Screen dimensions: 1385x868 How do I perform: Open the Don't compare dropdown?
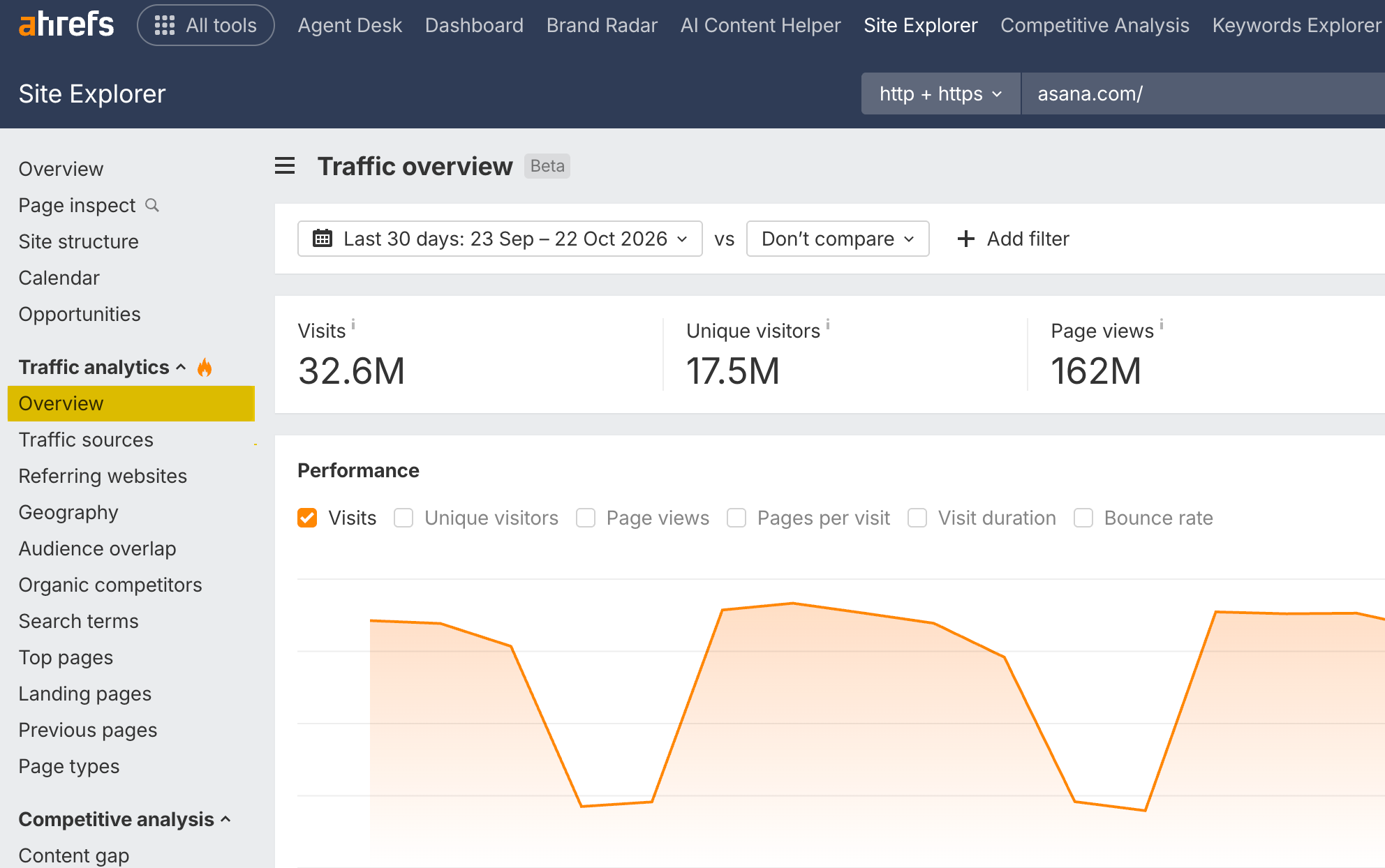tap(838, 239)
